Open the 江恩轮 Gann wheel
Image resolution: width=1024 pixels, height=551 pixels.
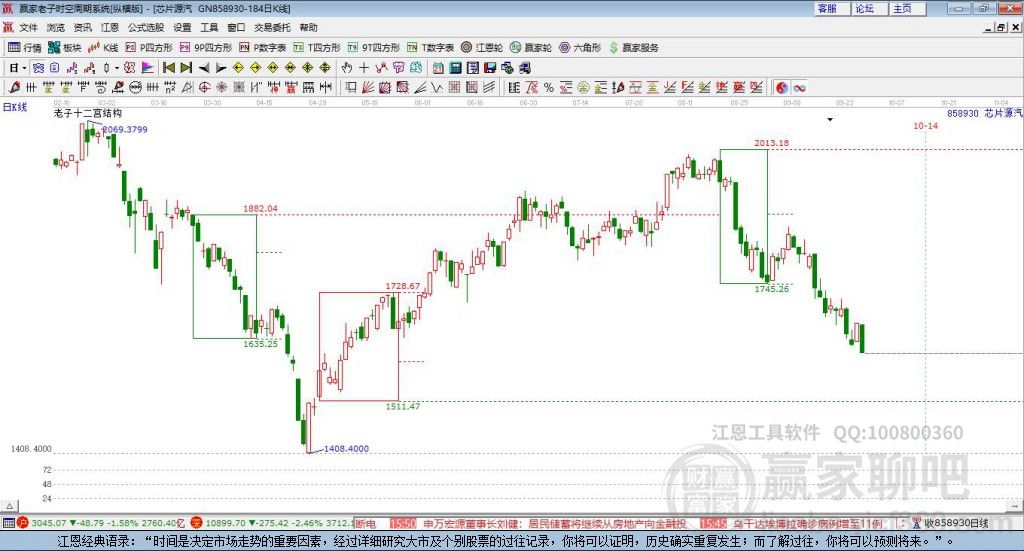482,48
